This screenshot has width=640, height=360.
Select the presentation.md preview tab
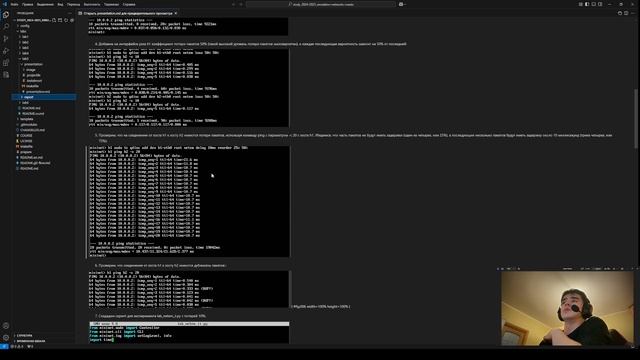(x=128, y=13)
